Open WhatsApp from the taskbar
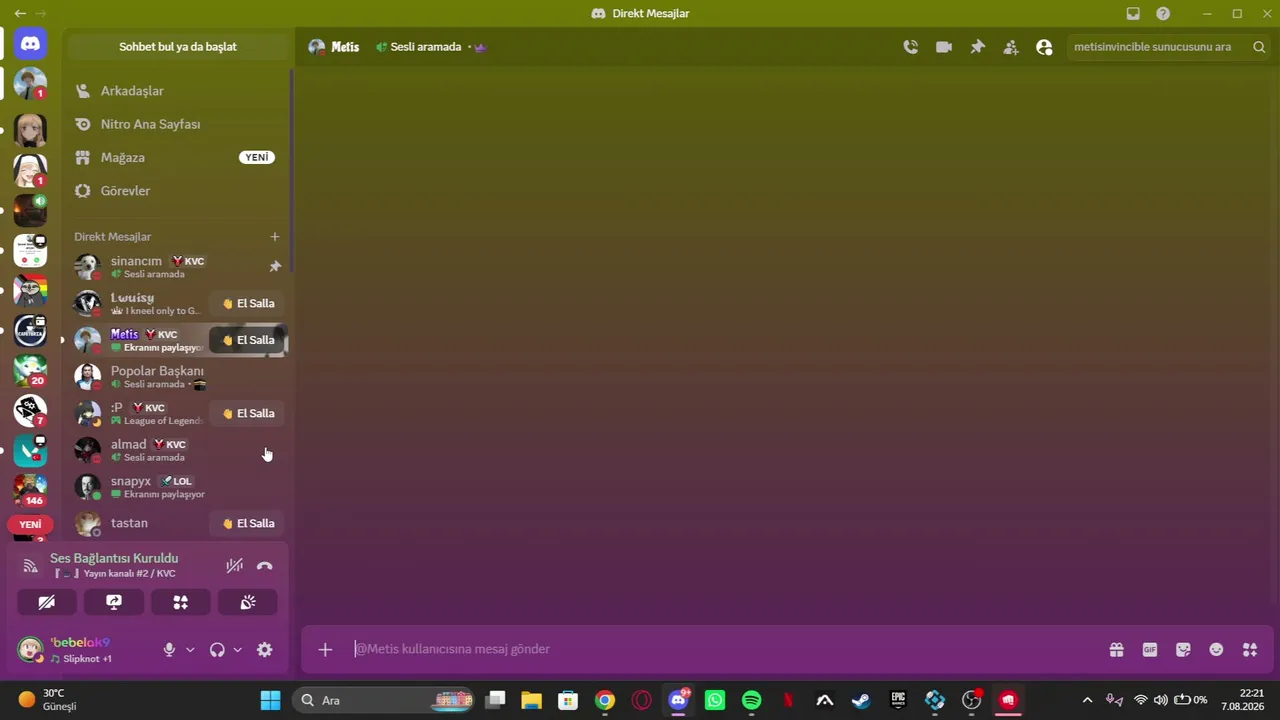 click(x=715, y=700)
